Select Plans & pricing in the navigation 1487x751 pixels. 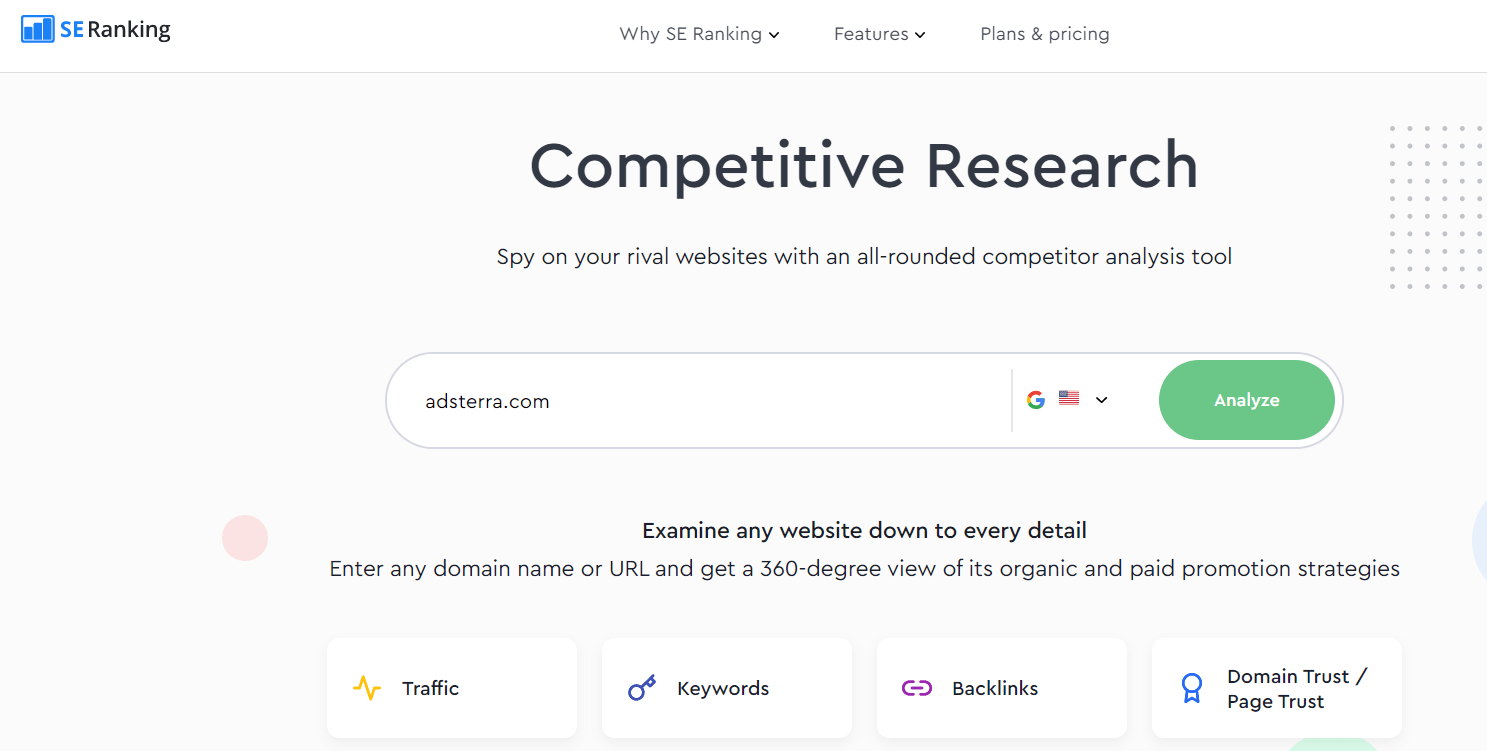point(1044,33)
